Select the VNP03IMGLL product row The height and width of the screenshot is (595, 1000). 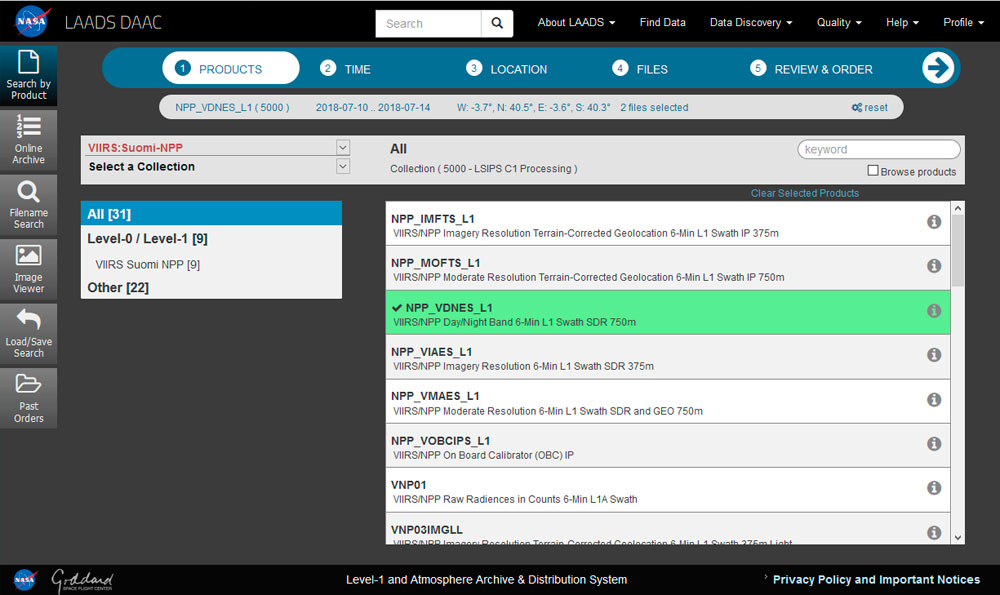[x=668, y=529]
